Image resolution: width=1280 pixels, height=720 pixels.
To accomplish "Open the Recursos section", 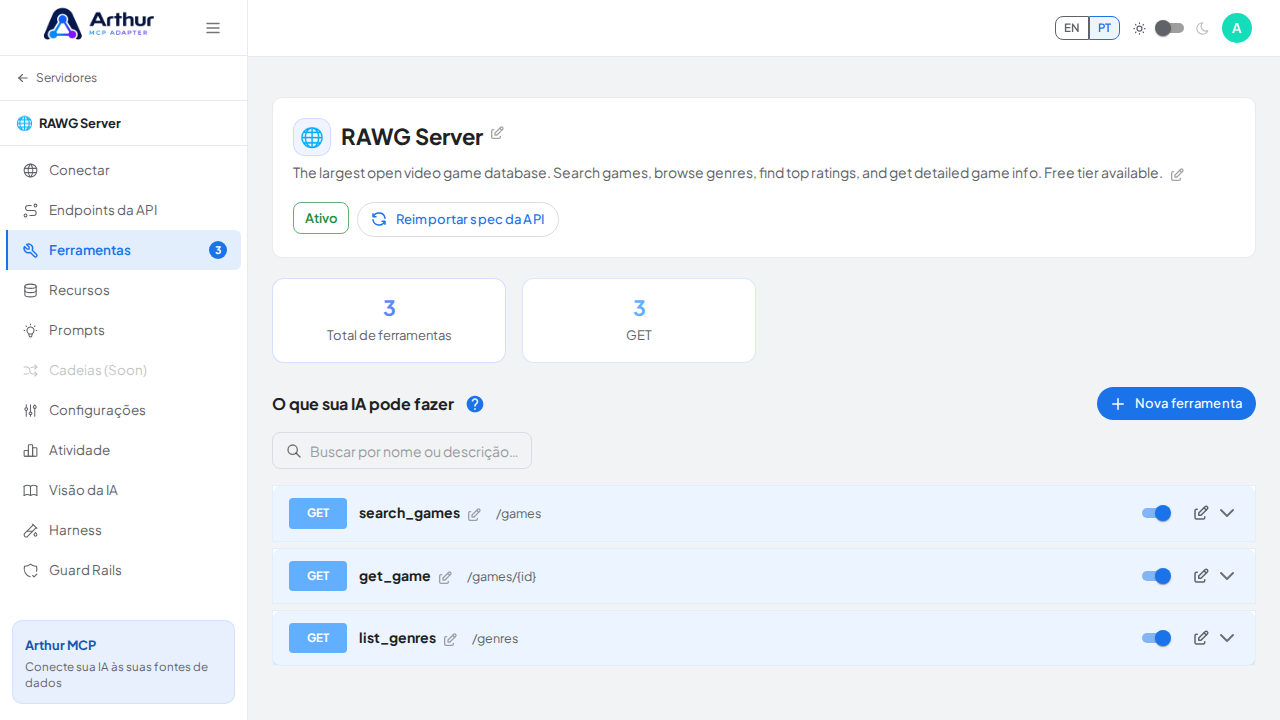I will (x=123, y=290).
